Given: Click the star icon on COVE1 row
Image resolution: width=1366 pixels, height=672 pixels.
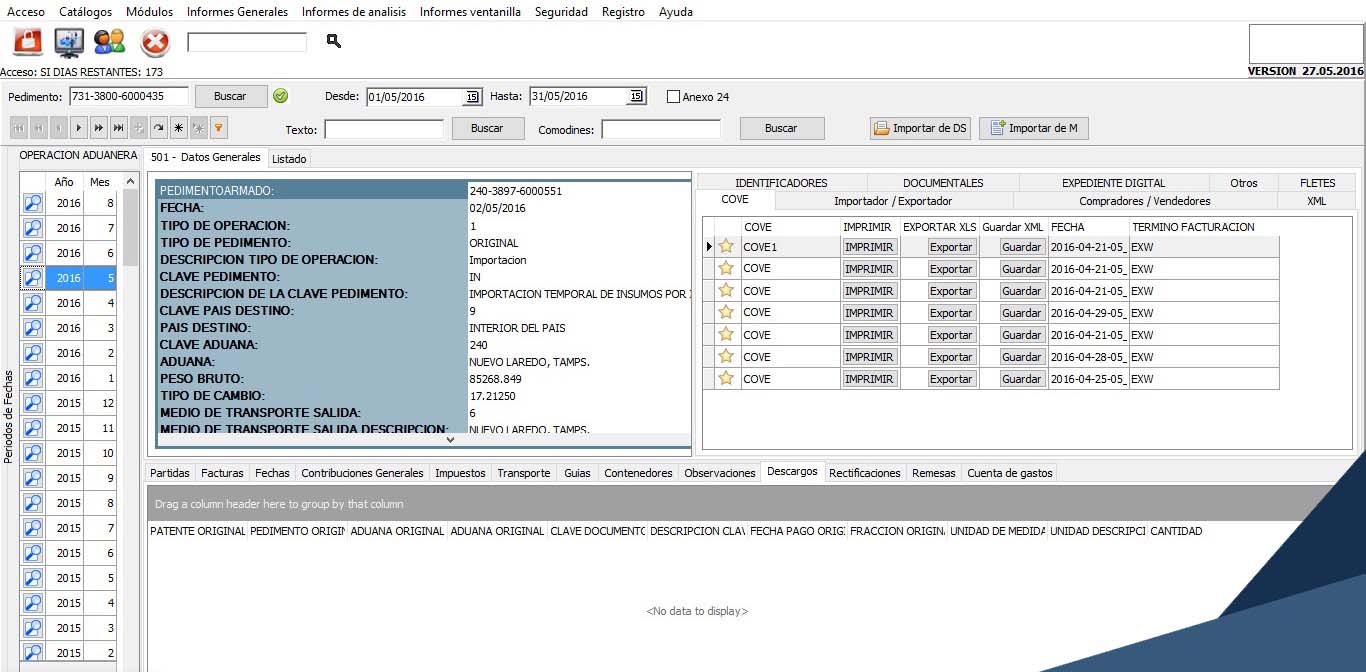Looking at the screenshot, I should 726,247.
